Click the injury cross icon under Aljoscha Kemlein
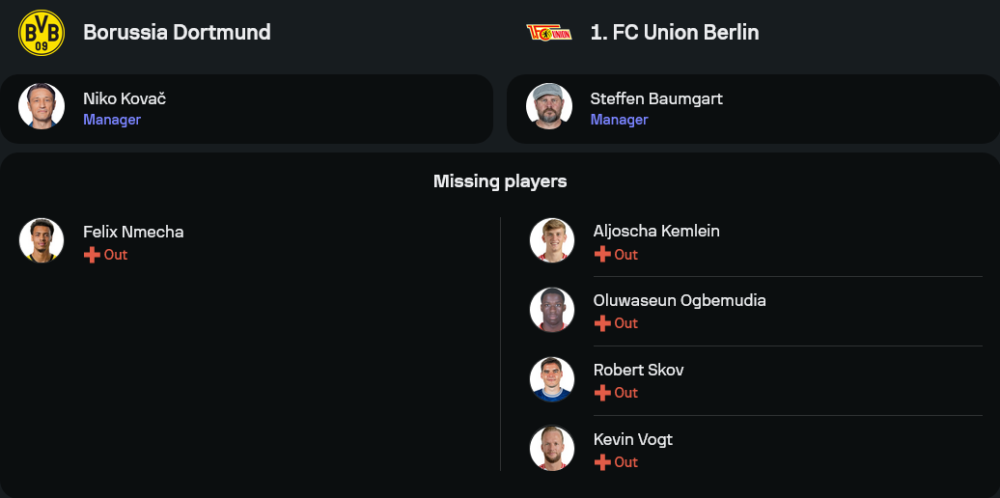 (x=602, y=255)
